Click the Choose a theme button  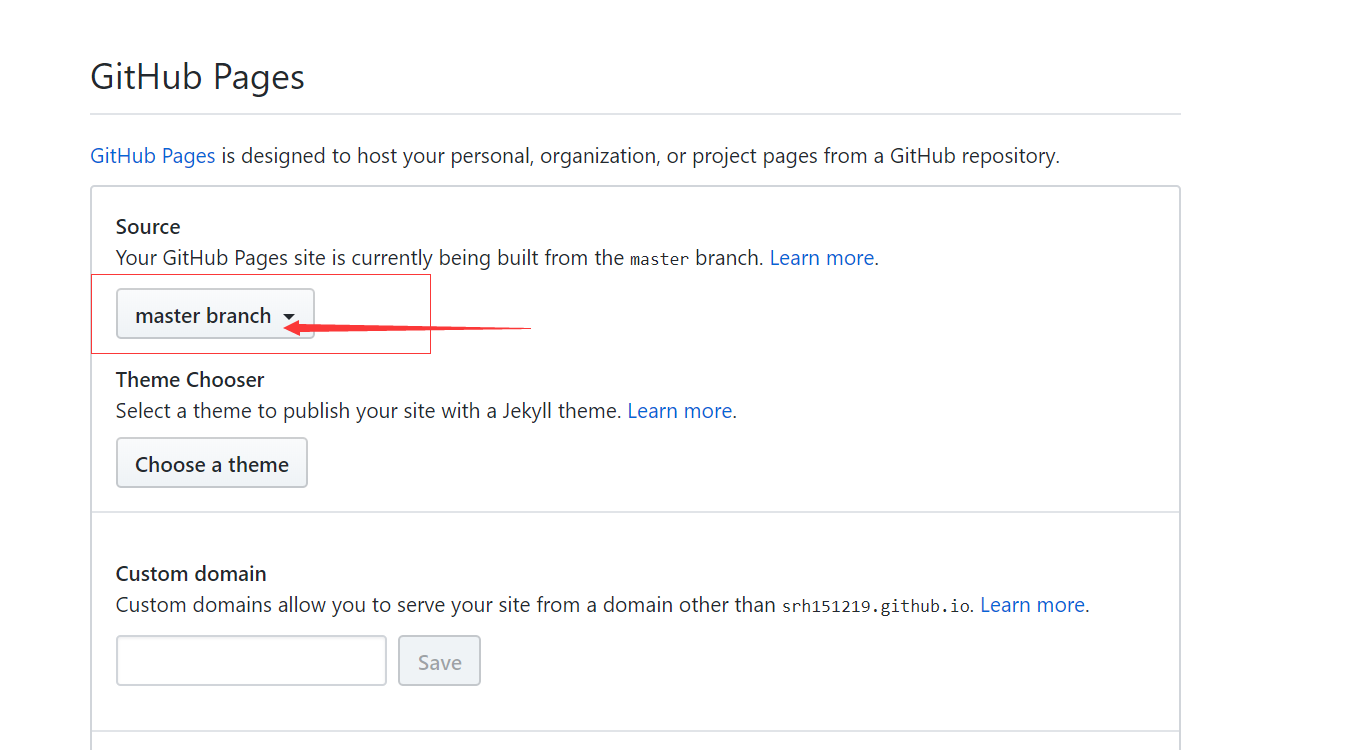(212, 463)
